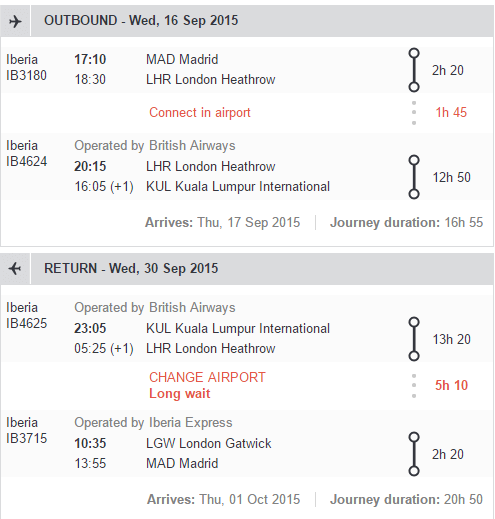Viewport: 495px width, 519px height.
Task: Click the outbound airplane icon
Action: pos(15,22)
